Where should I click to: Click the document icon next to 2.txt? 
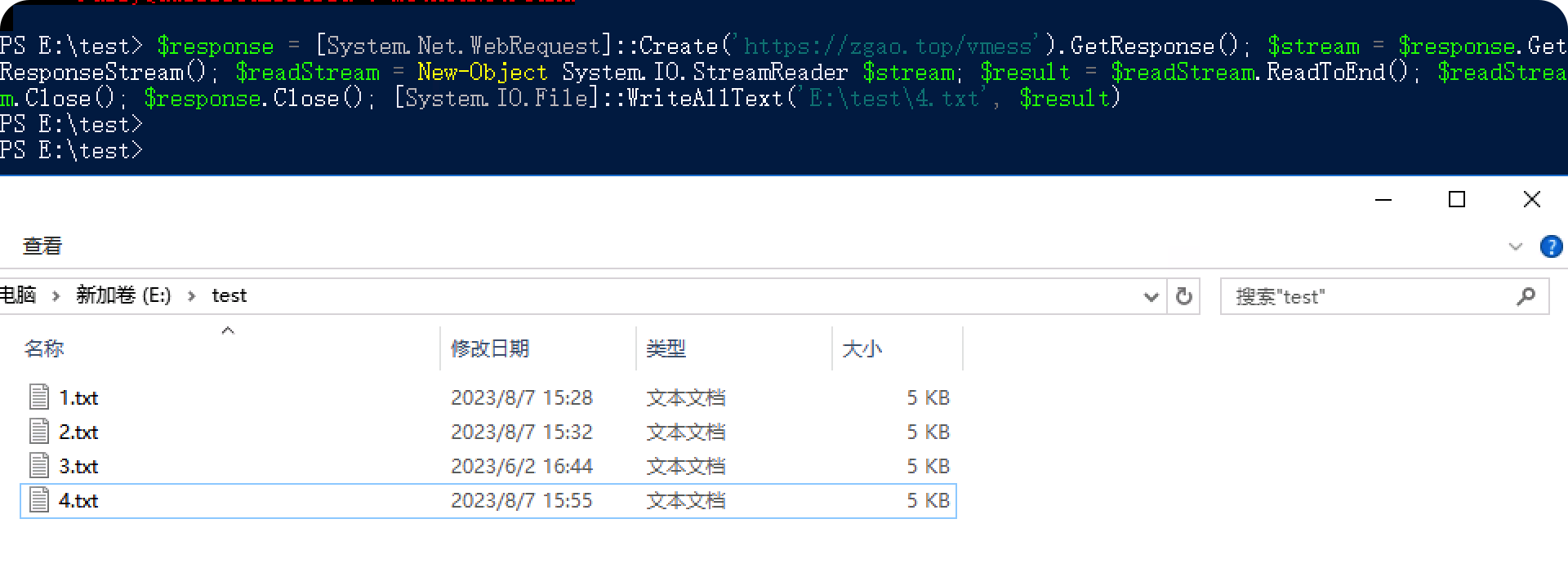(x=38, y=432)
